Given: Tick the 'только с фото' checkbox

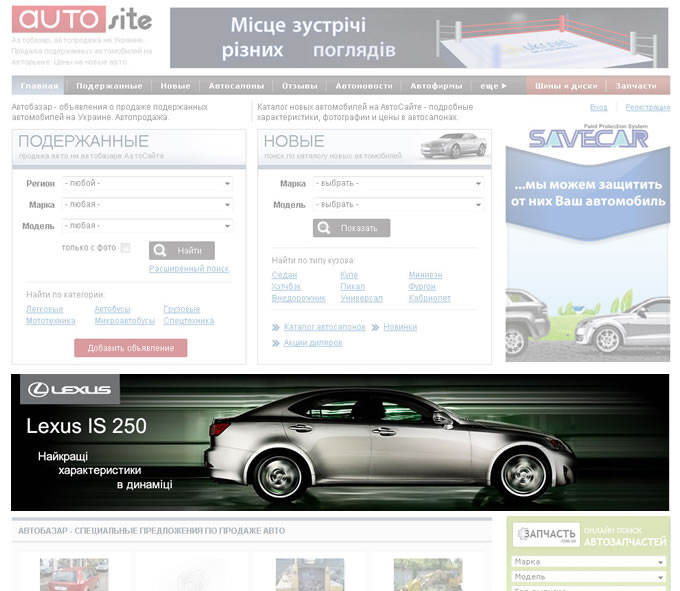Looking at the screenshot, I should pos(125,248).
